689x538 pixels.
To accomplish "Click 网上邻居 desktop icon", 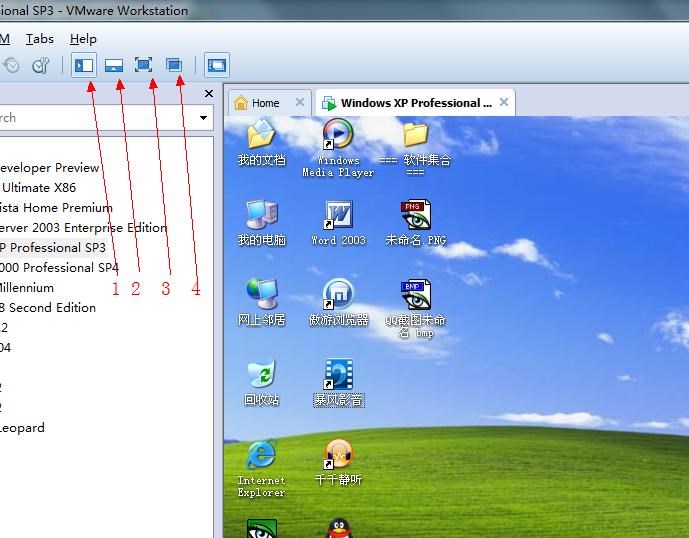I will [x=261, y=302].
